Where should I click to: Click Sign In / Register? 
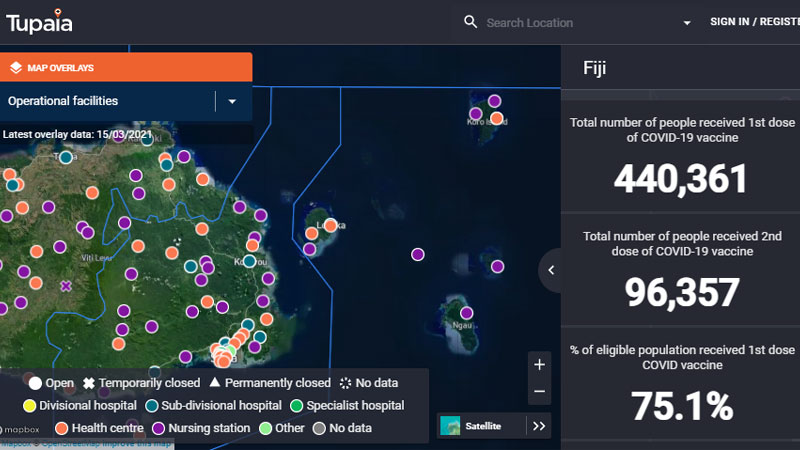click(754, 22)
